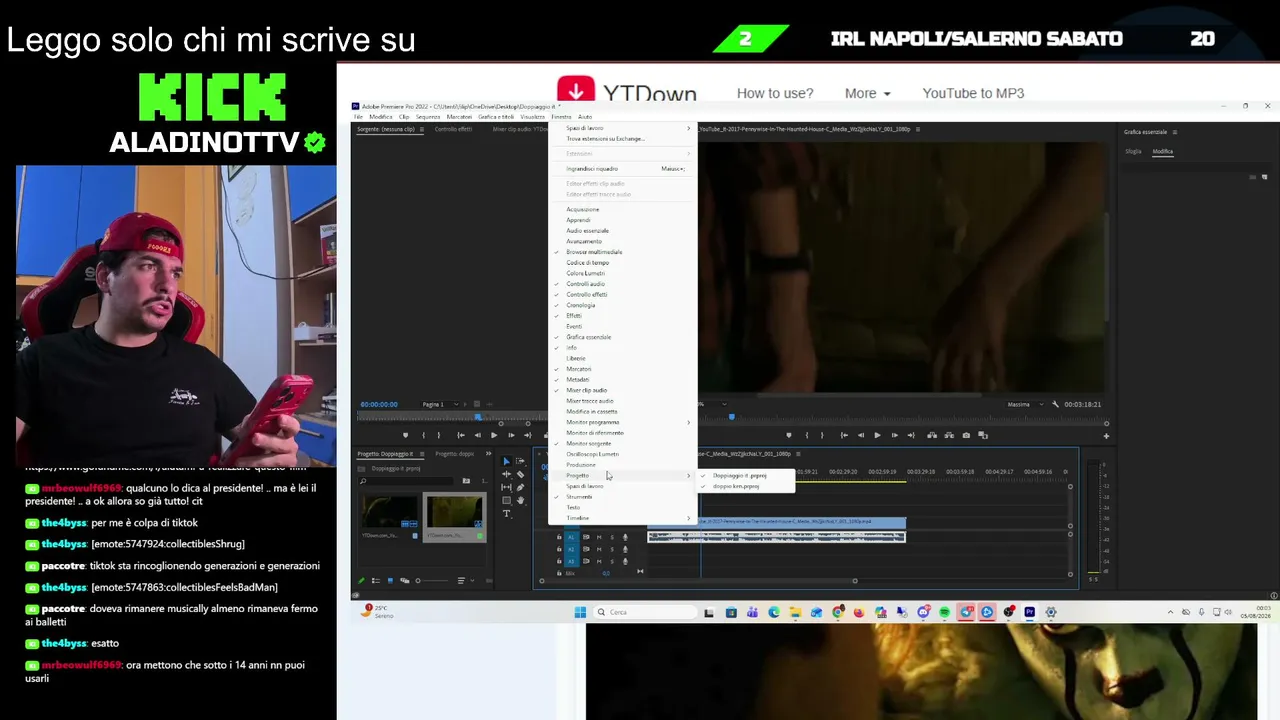
Task: Open Firefox from the taskbar
Action: click(859, 612)
